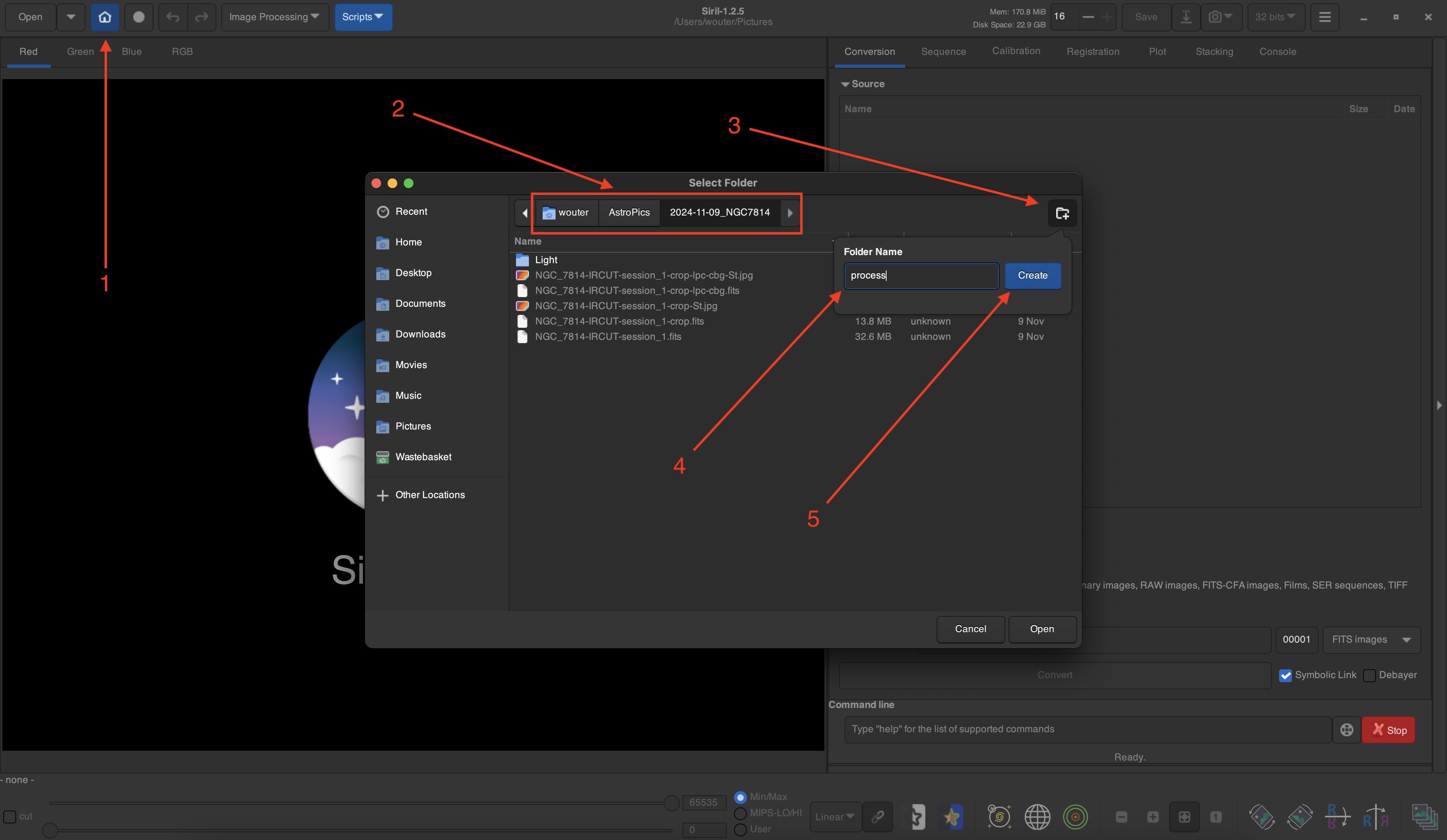Enable the Debayer checkbox

point(1369,675)
